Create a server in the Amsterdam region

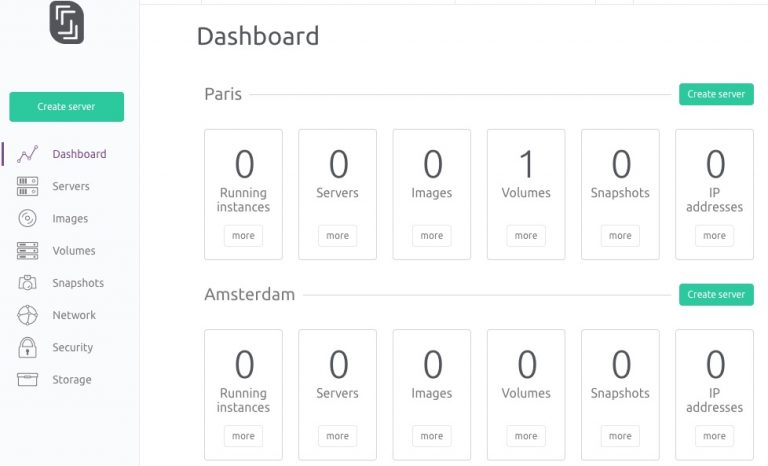(x=716, y=294)
